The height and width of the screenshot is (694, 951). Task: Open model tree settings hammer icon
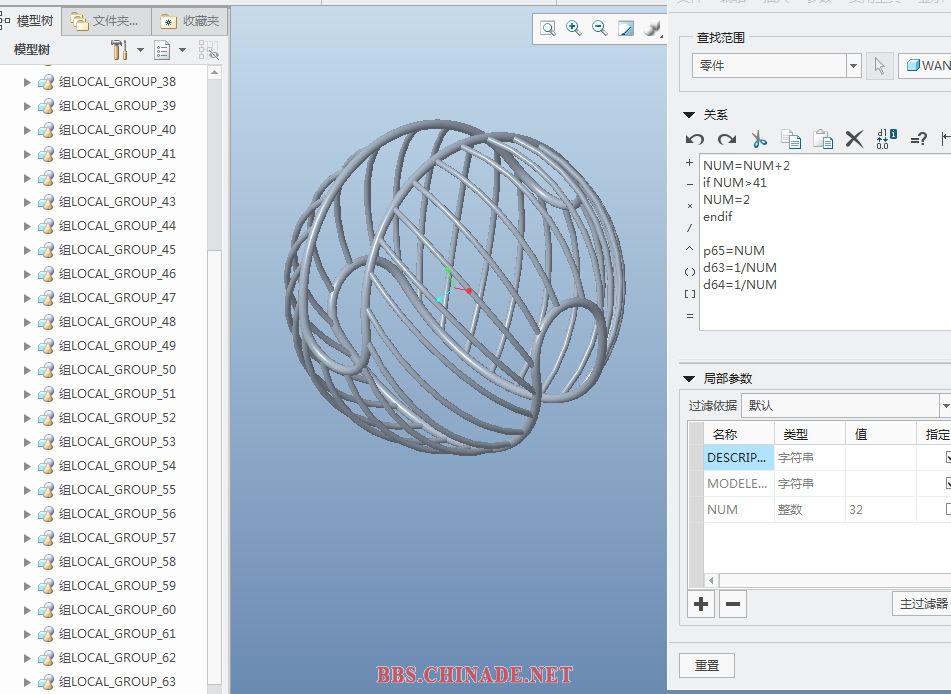click(119, 50)
